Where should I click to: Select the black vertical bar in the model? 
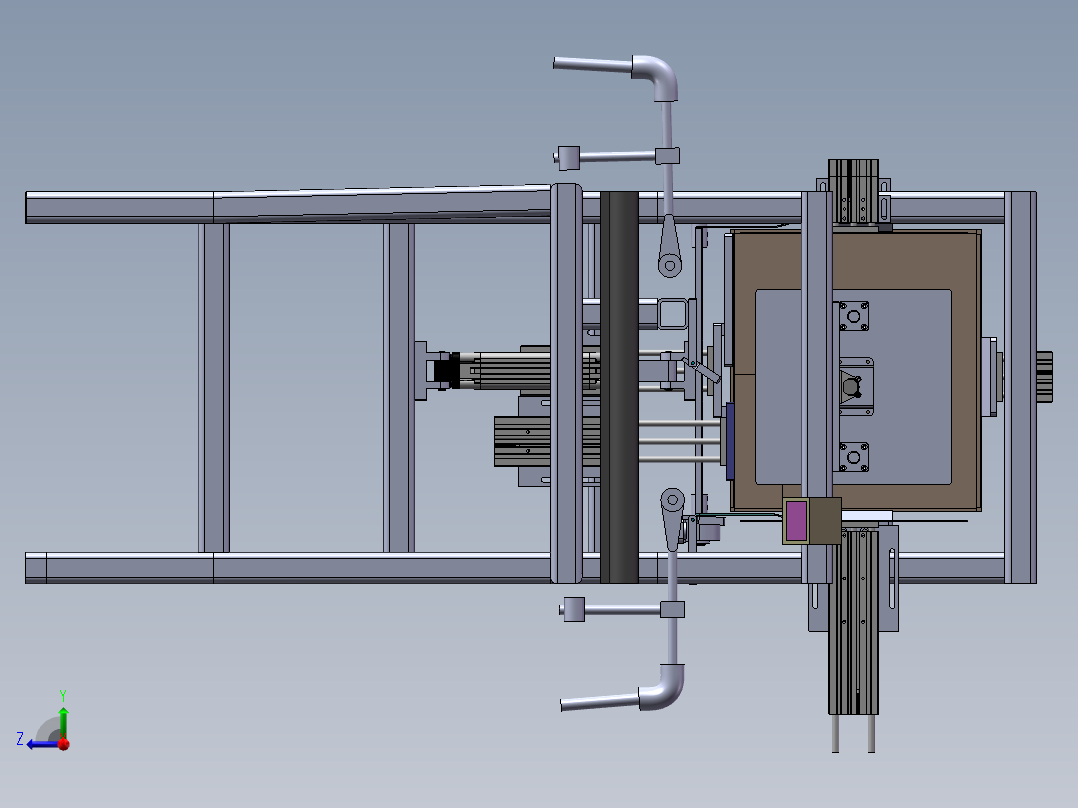tap(619, 387)
